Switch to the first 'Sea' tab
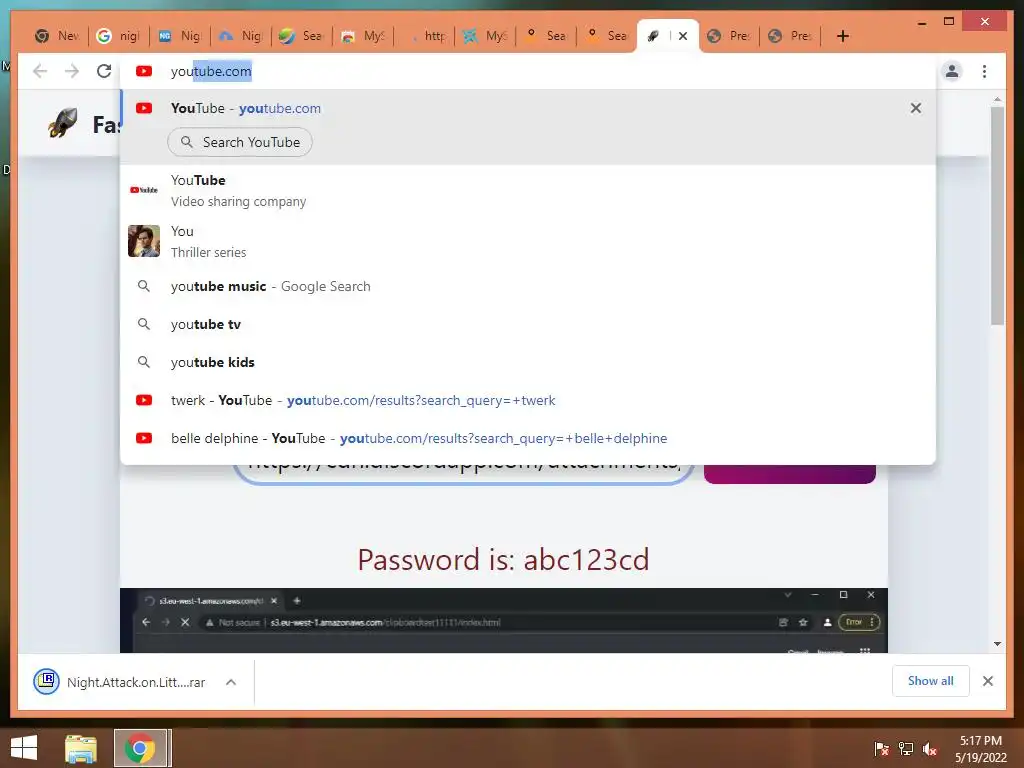1024x768 pixels. point(301,36)
